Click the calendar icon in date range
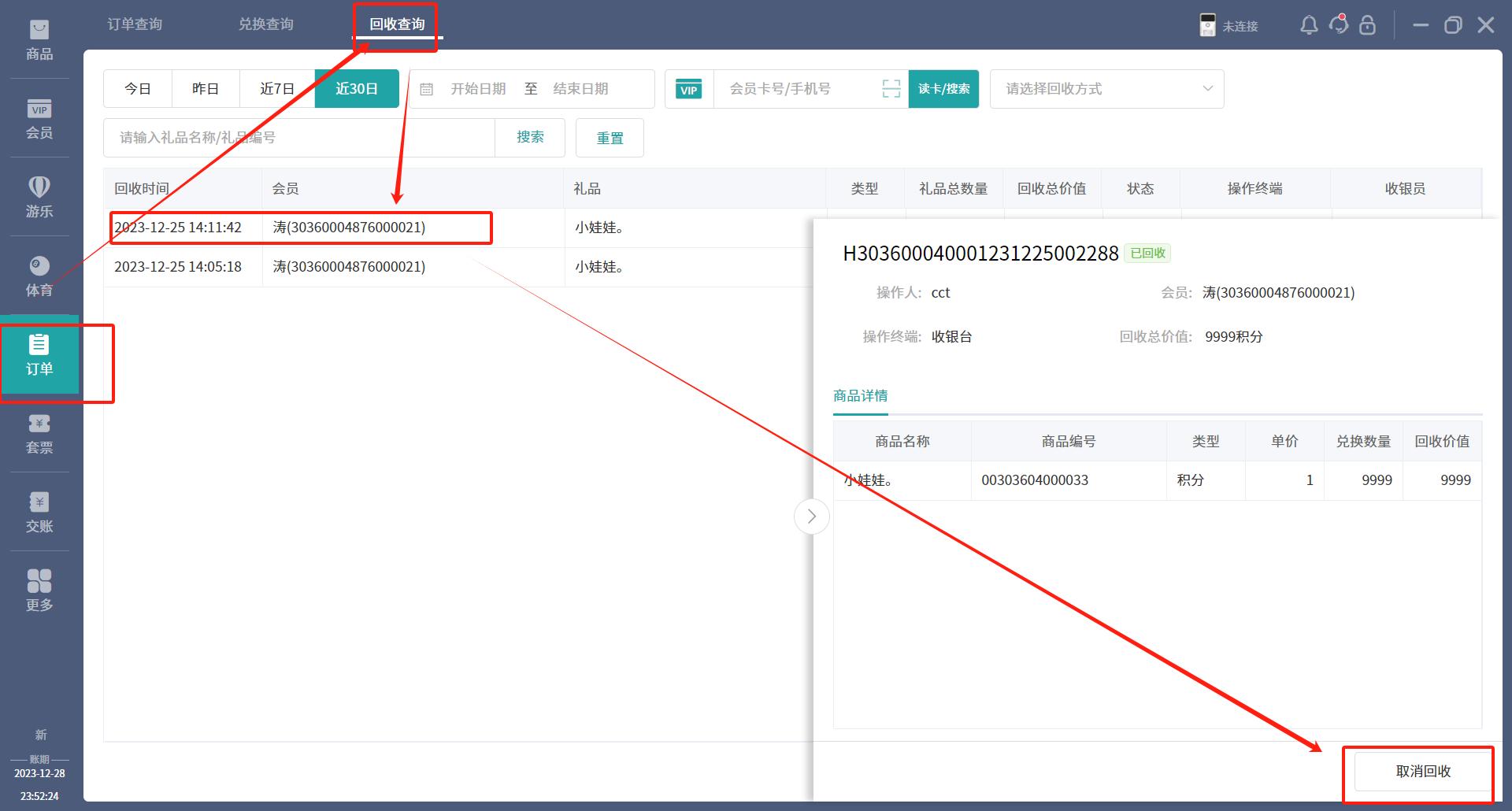 [x=426, y=89]
